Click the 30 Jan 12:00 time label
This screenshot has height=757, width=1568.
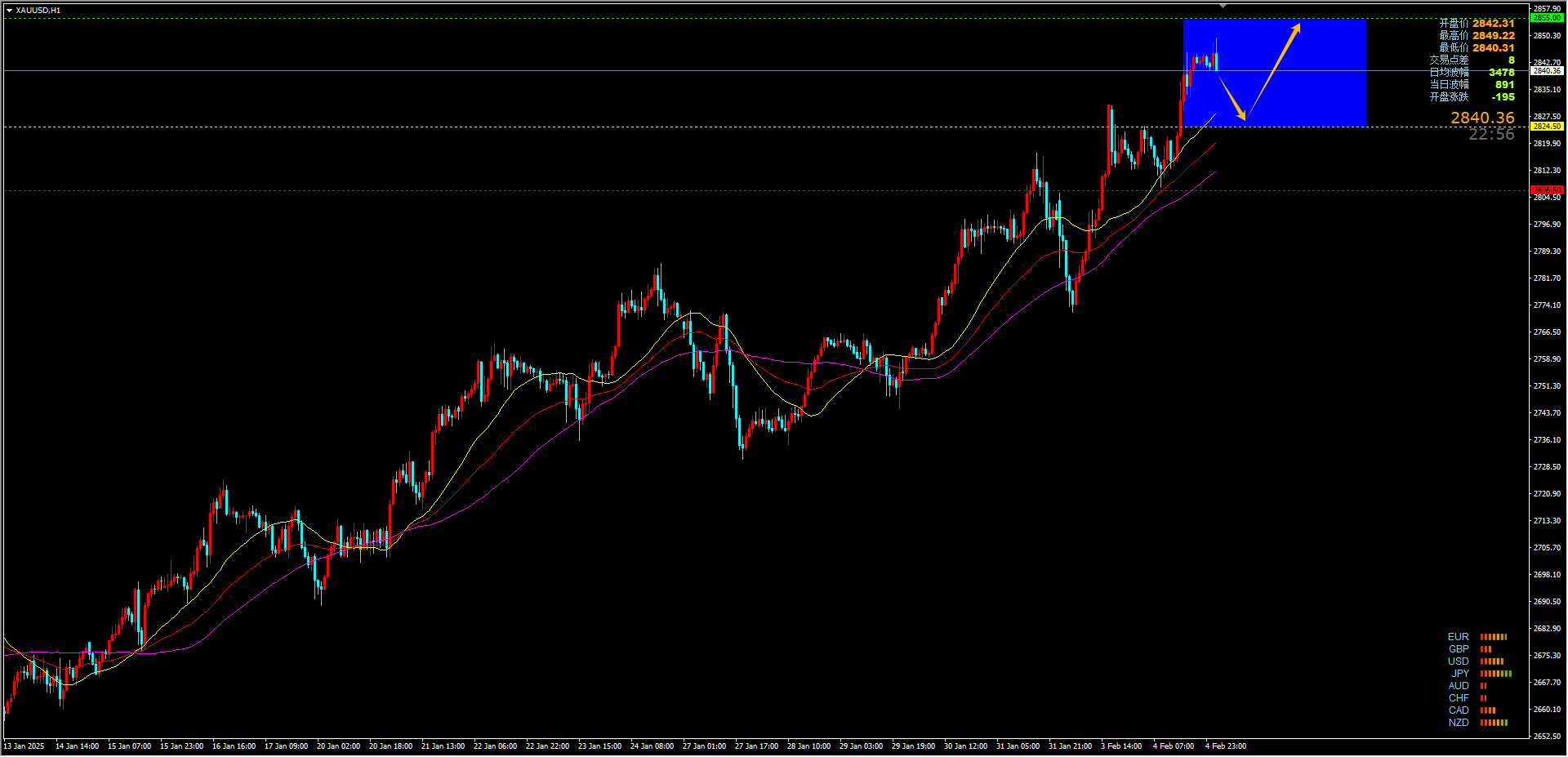(965, 746)
